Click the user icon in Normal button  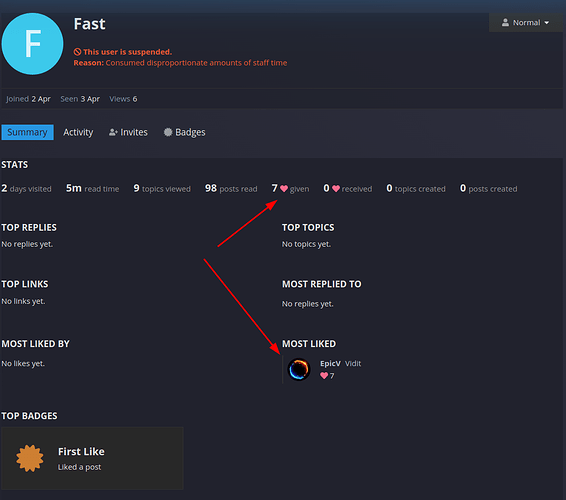505,23
